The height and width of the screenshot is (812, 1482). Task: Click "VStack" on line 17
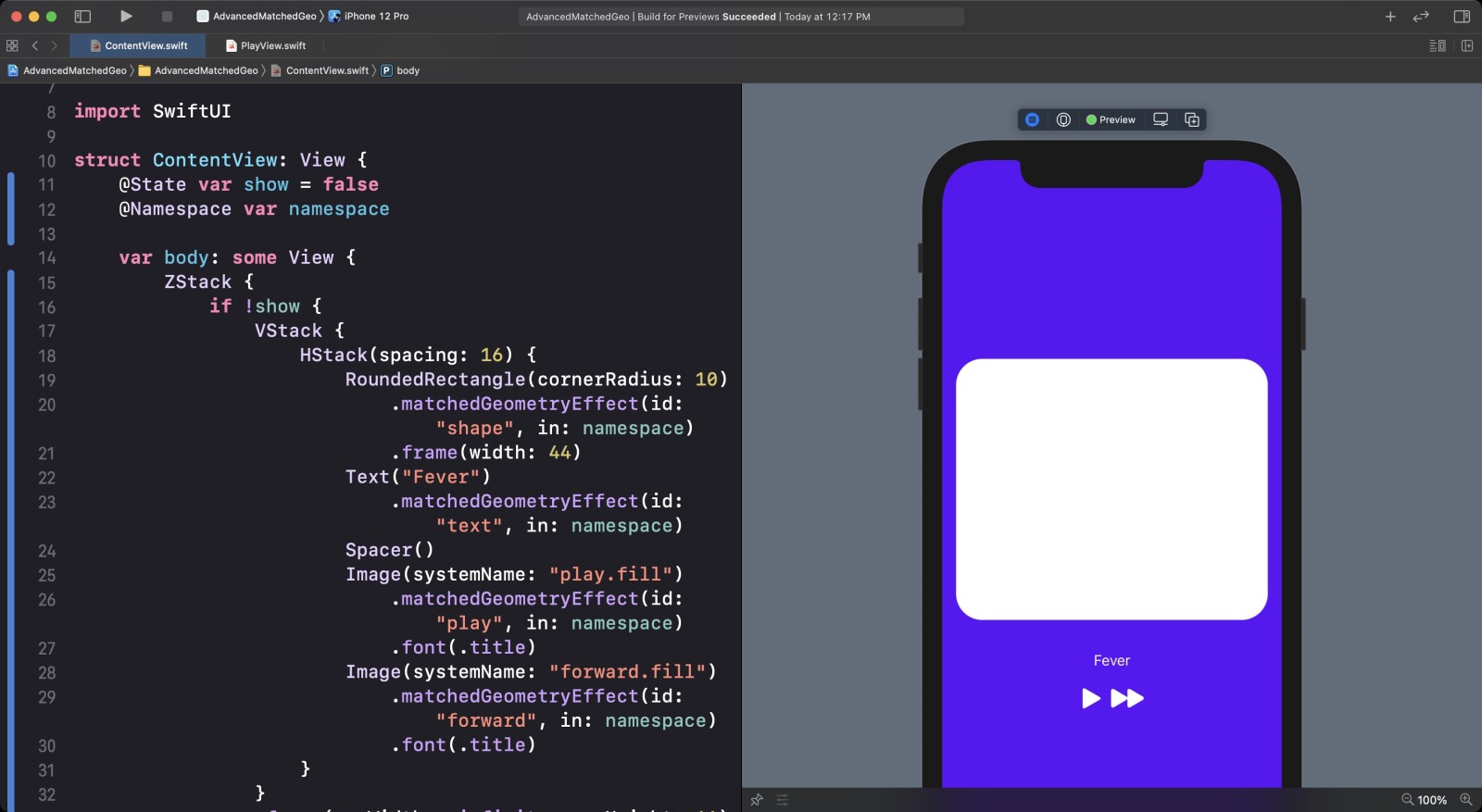click(x=288, y=331)
